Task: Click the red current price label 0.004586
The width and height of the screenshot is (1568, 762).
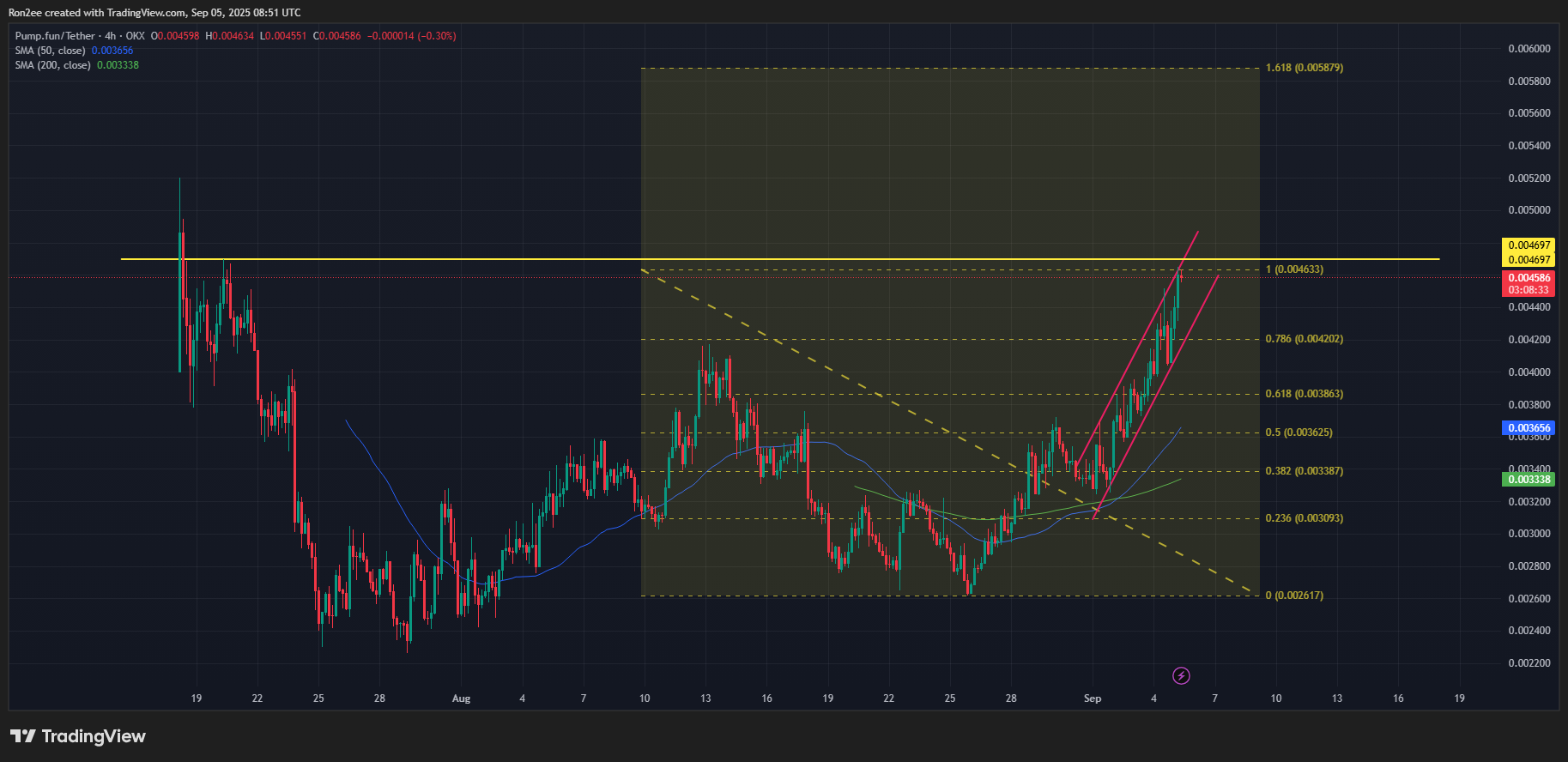Action: (1529, 278)
